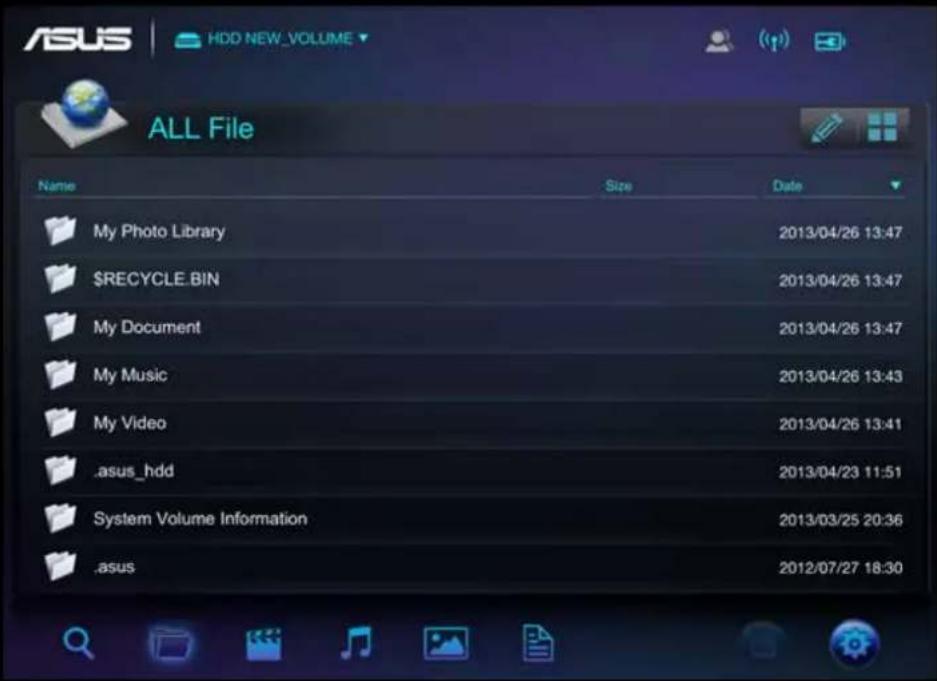
Task: Click the date 2013/04/26 13:41
Action: (840, 424)
